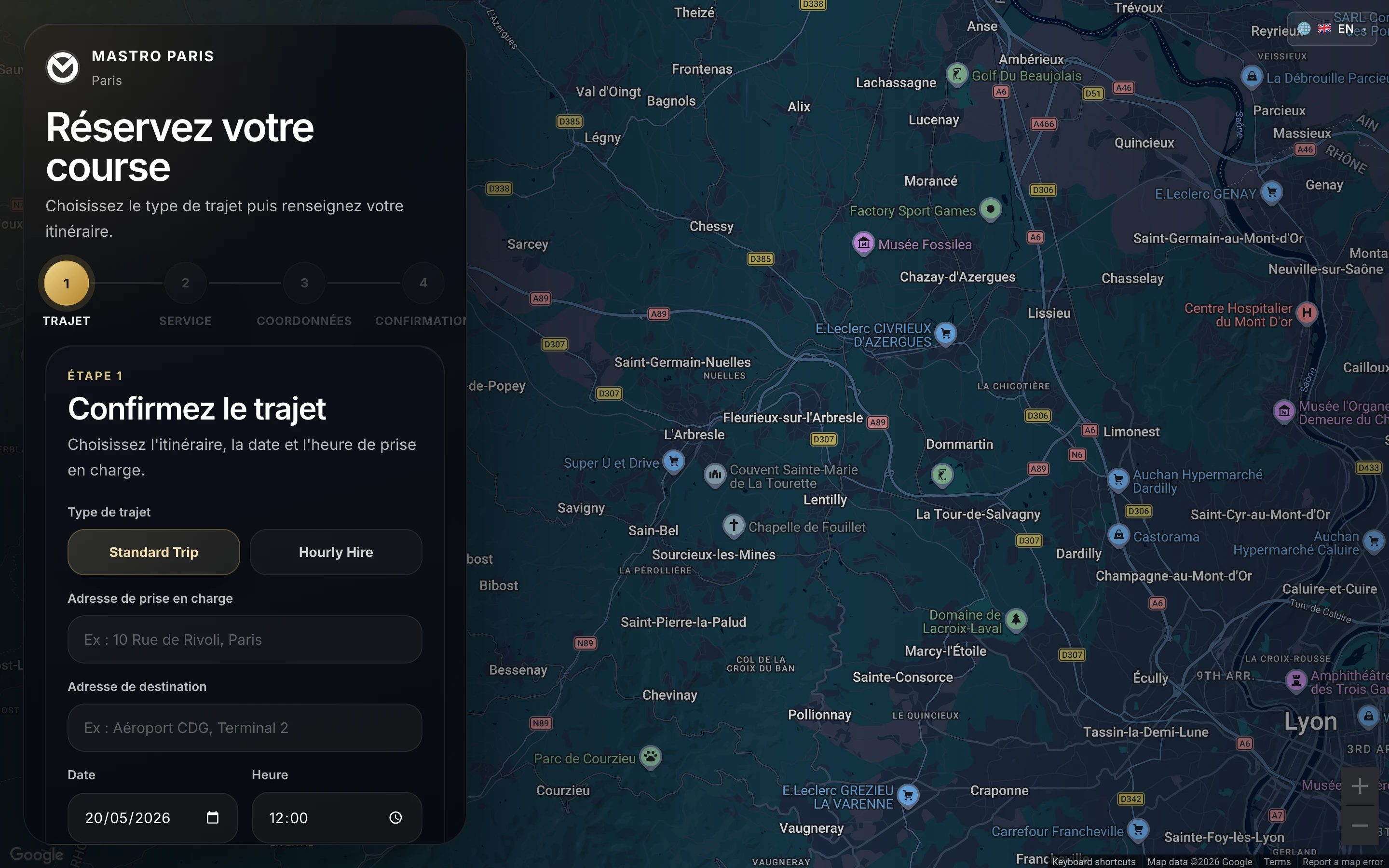Click the UK flag icon
Screen dimensions: 1389x868
(x=1324, y=29)
